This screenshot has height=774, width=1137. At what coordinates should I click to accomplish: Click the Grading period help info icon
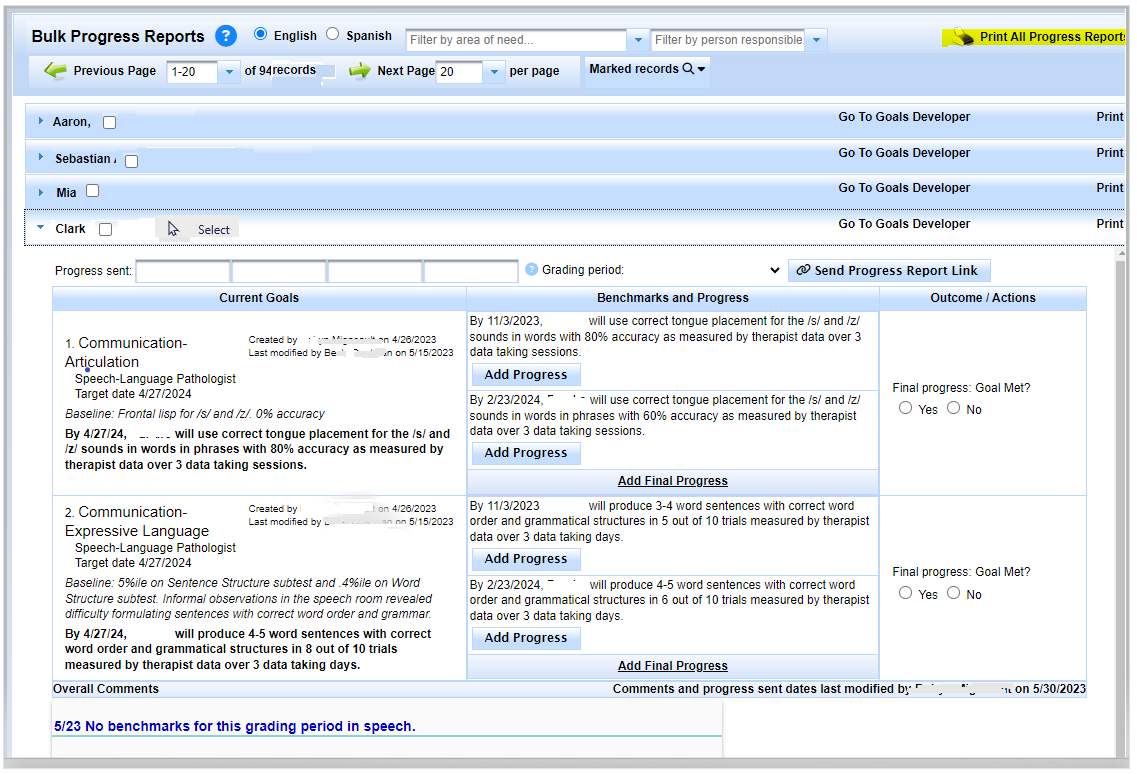[532, 269]
